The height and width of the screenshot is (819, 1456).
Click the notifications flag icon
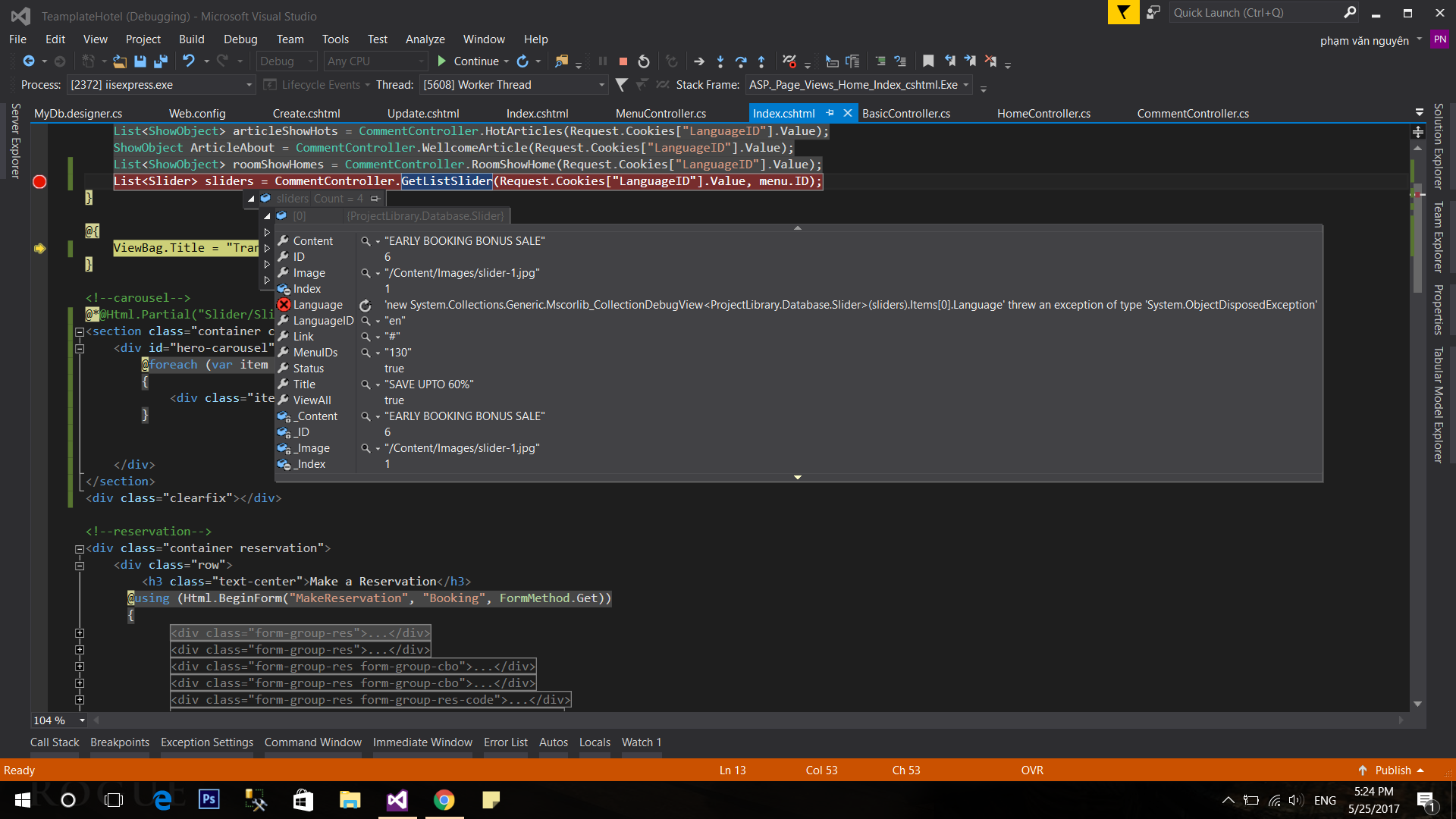coord(1123,13)
